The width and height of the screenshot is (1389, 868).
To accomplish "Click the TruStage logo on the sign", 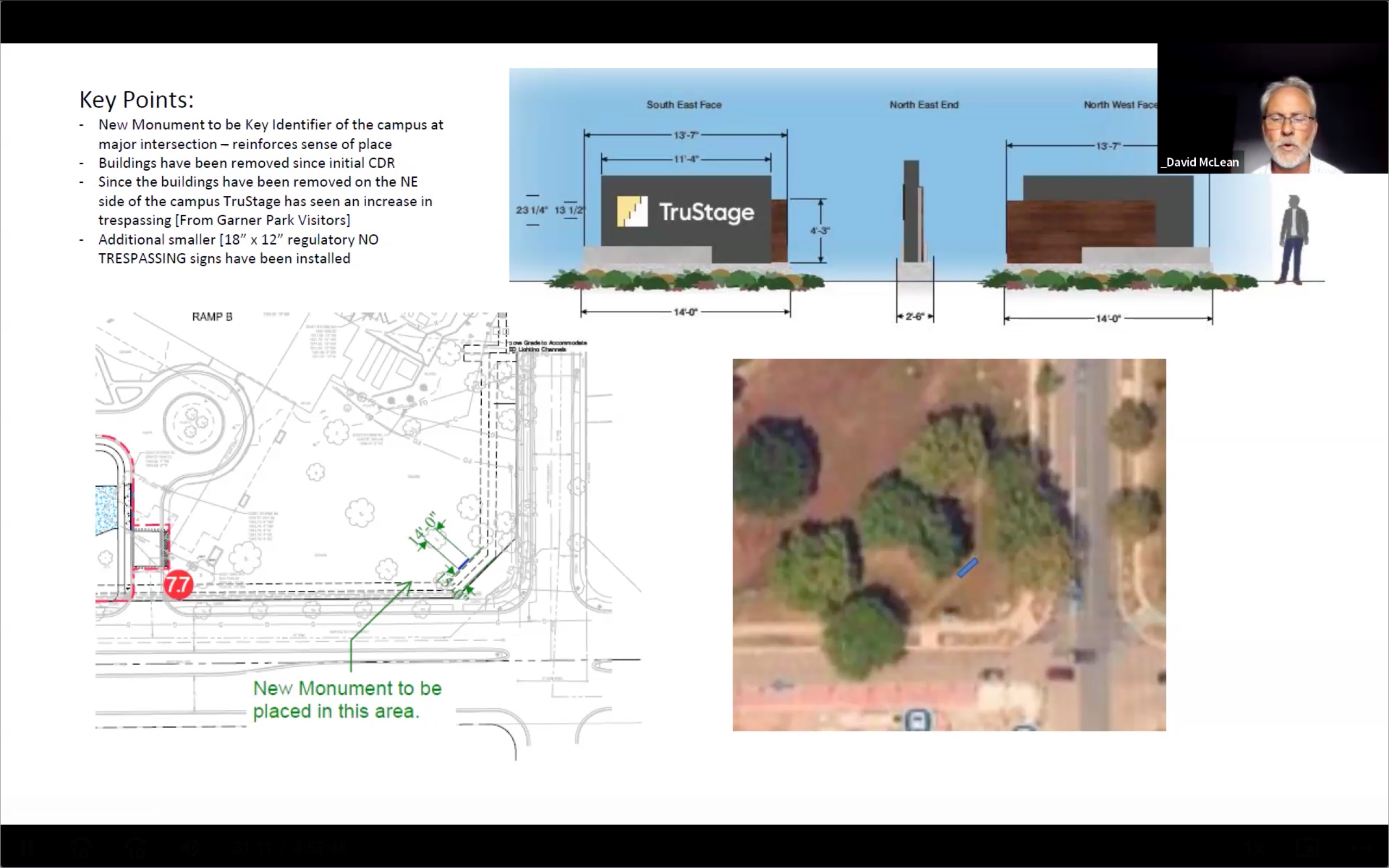I will (x=685, y=213).
